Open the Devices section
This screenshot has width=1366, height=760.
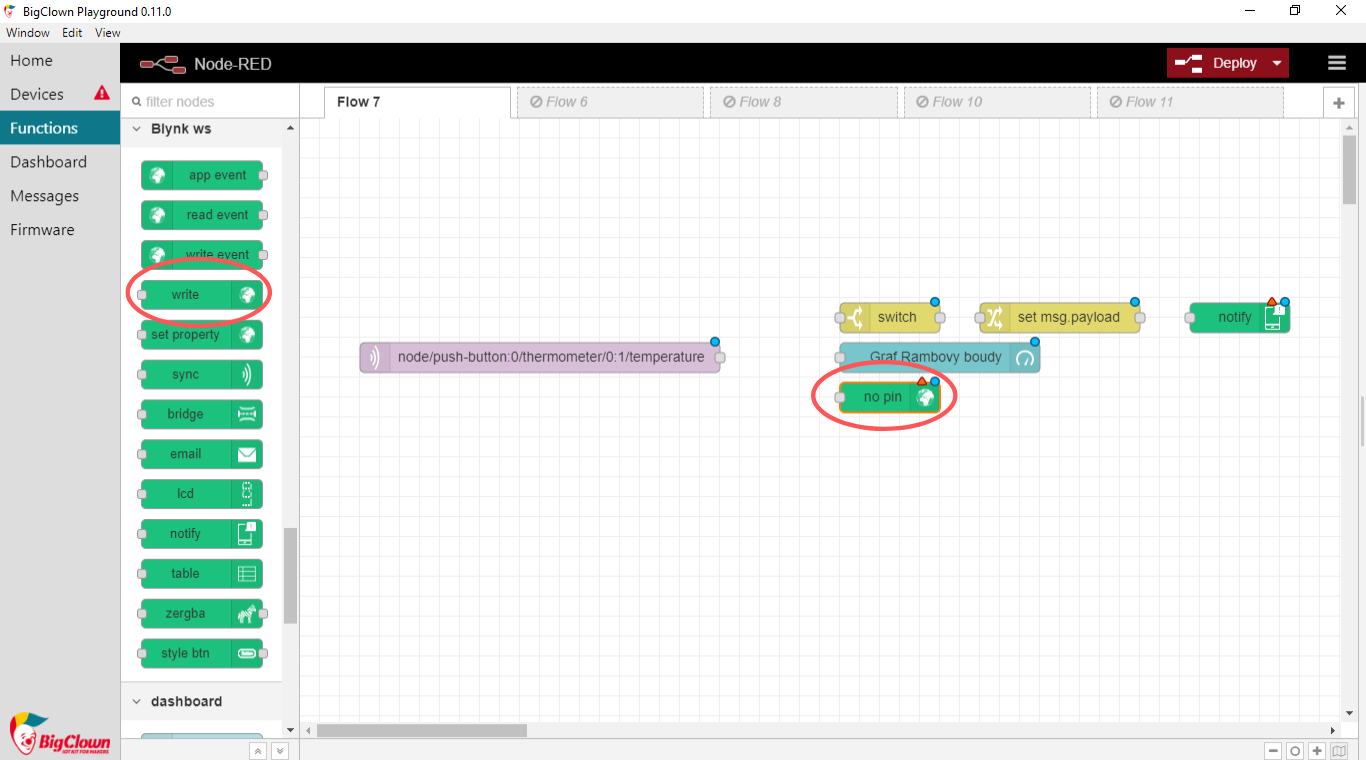60,94
